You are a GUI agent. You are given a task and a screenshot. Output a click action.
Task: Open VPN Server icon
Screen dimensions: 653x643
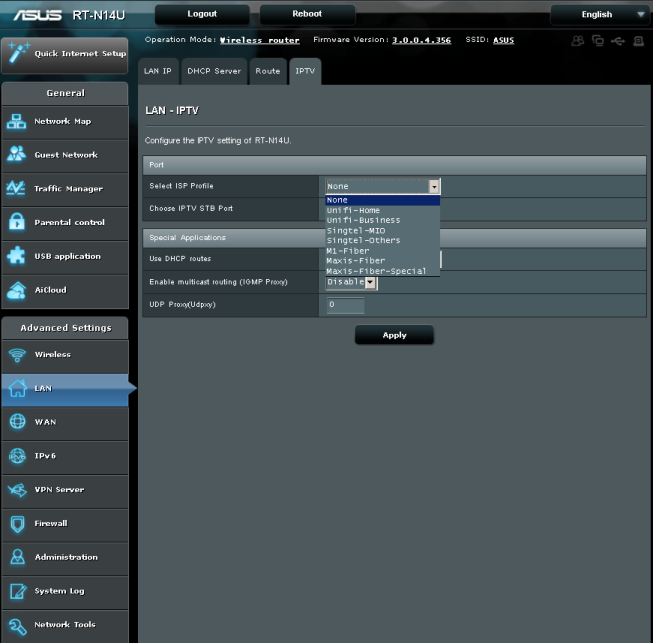coord(17,490)
